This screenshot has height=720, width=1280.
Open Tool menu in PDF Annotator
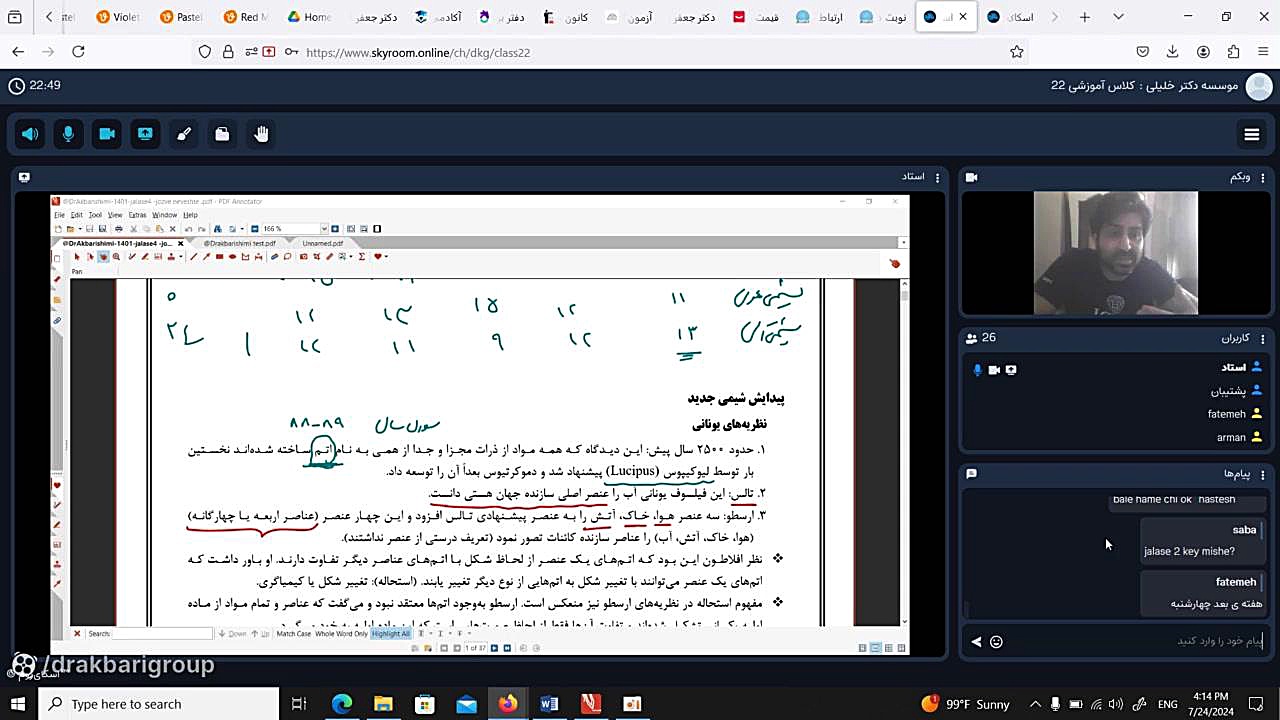click(x=95, y=215)
